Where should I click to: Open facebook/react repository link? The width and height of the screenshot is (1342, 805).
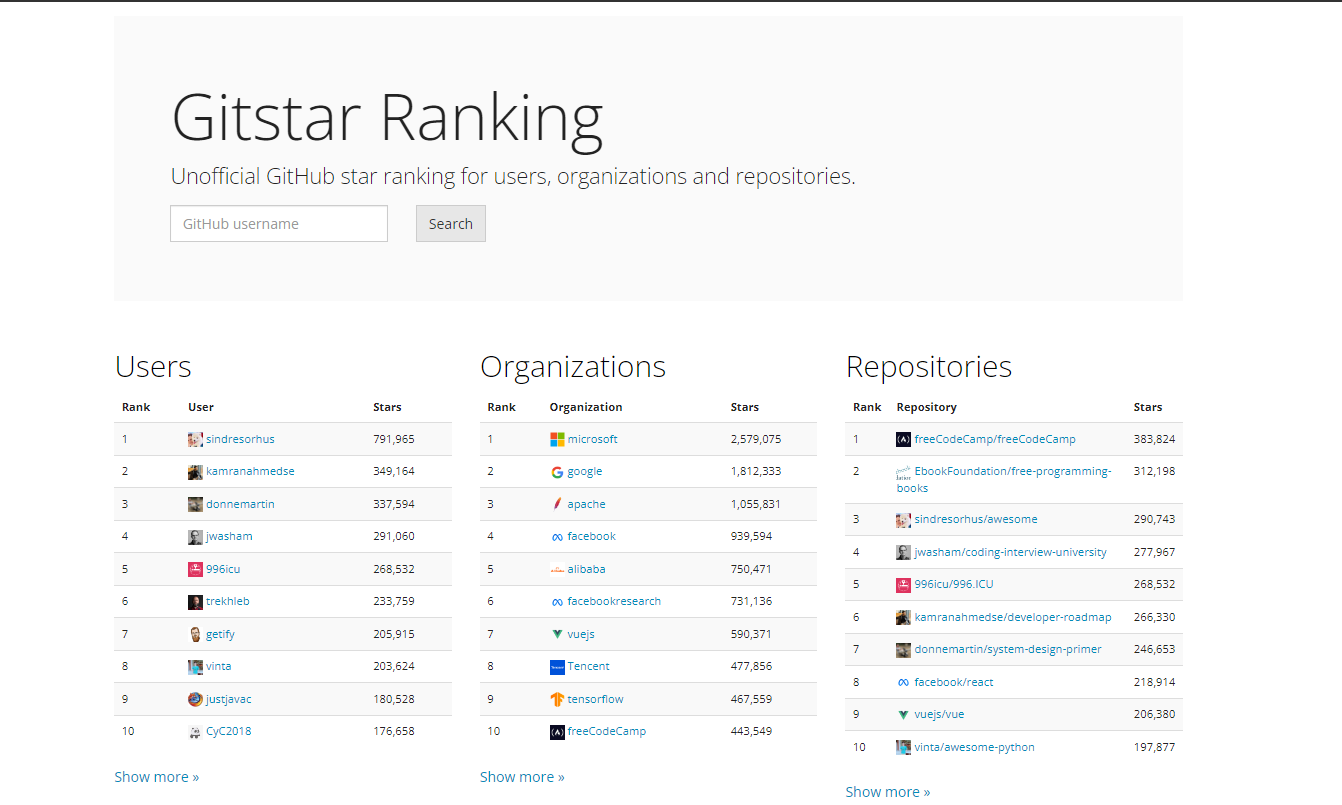point(954,682)
